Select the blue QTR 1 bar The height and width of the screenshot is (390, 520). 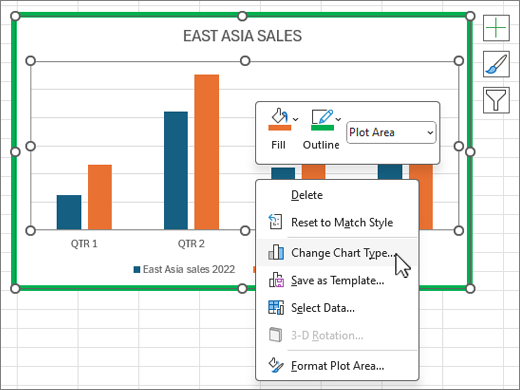pos(69,212)
